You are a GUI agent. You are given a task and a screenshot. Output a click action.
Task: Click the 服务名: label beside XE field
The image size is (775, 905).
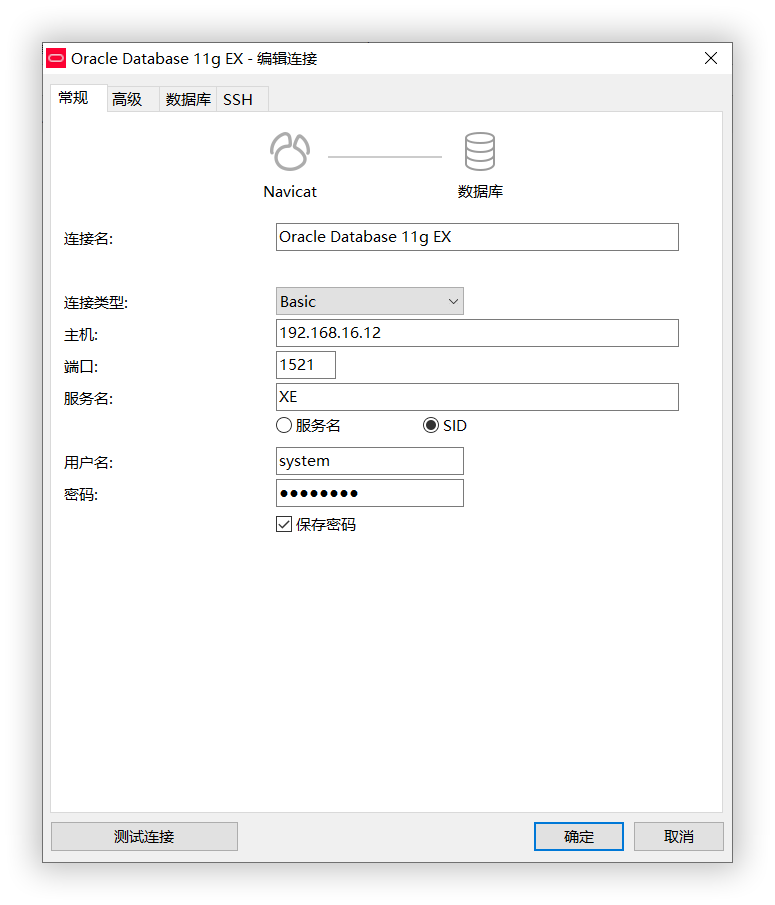(88, 398)
